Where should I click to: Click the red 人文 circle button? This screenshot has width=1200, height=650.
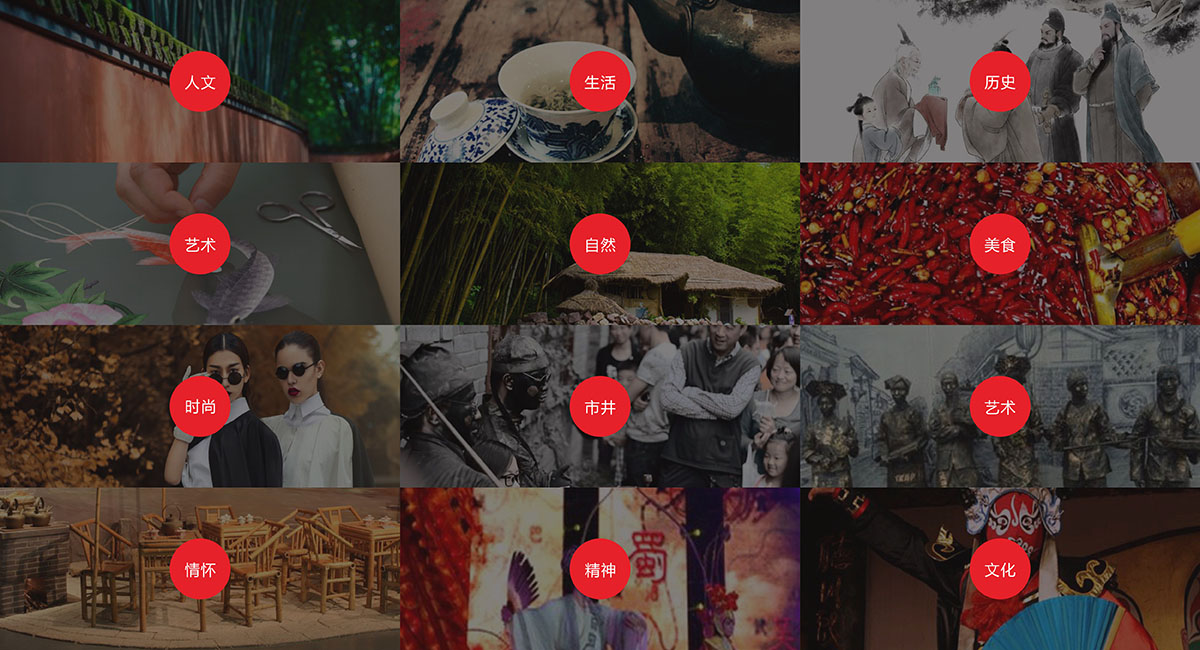pyautogui.click(x=200, y=82)
